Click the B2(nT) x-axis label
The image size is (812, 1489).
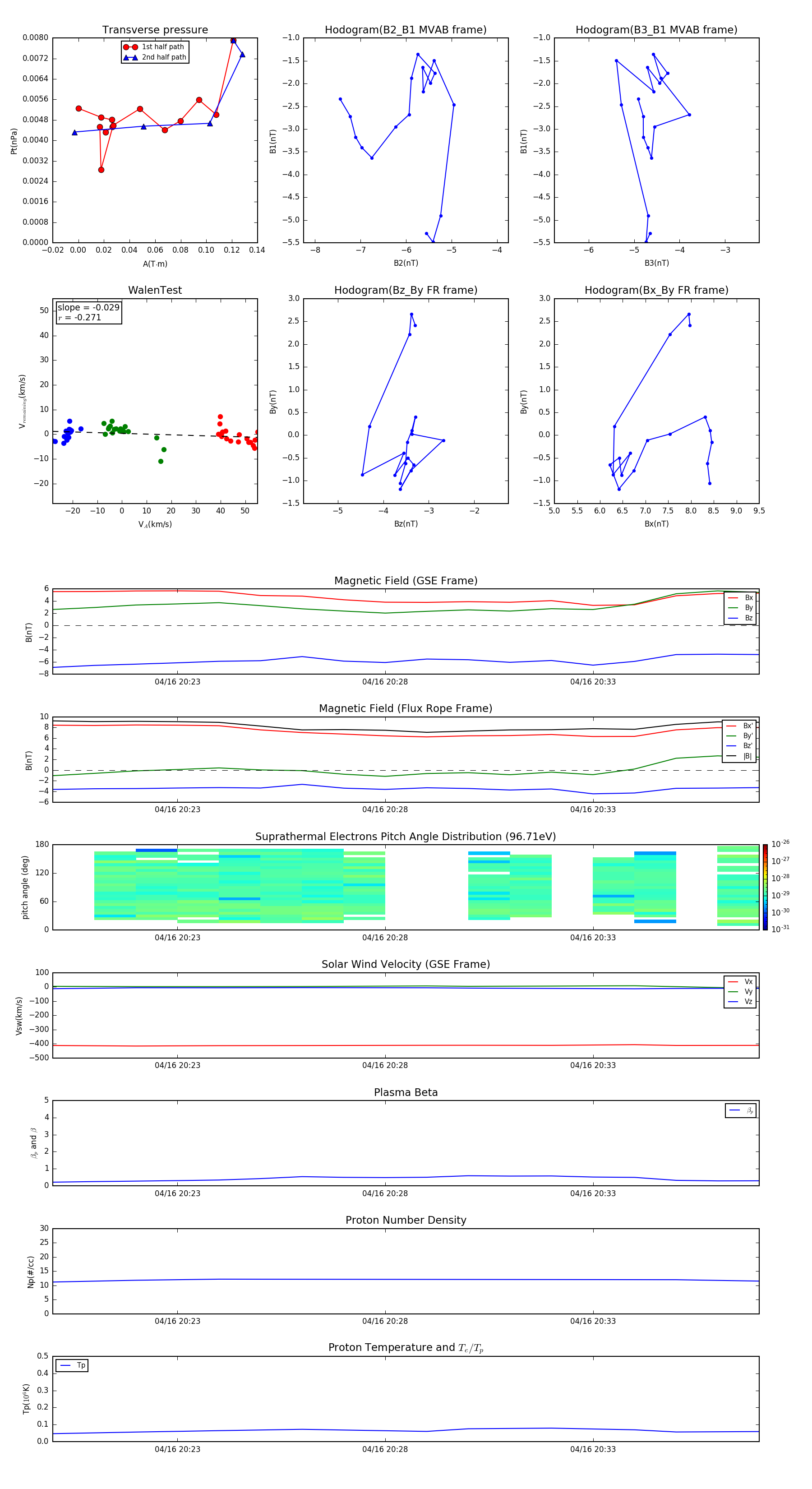click(x=406, y=263)
